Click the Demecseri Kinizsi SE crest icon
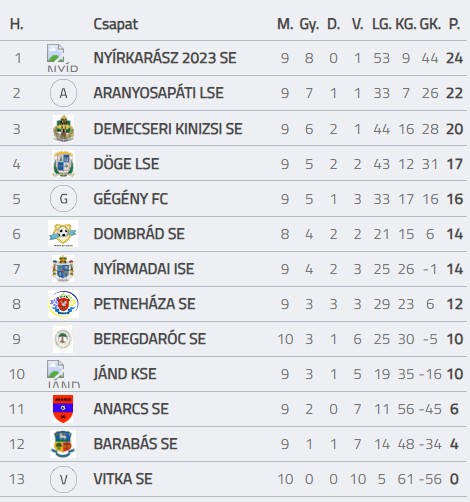 pos(63,129)
